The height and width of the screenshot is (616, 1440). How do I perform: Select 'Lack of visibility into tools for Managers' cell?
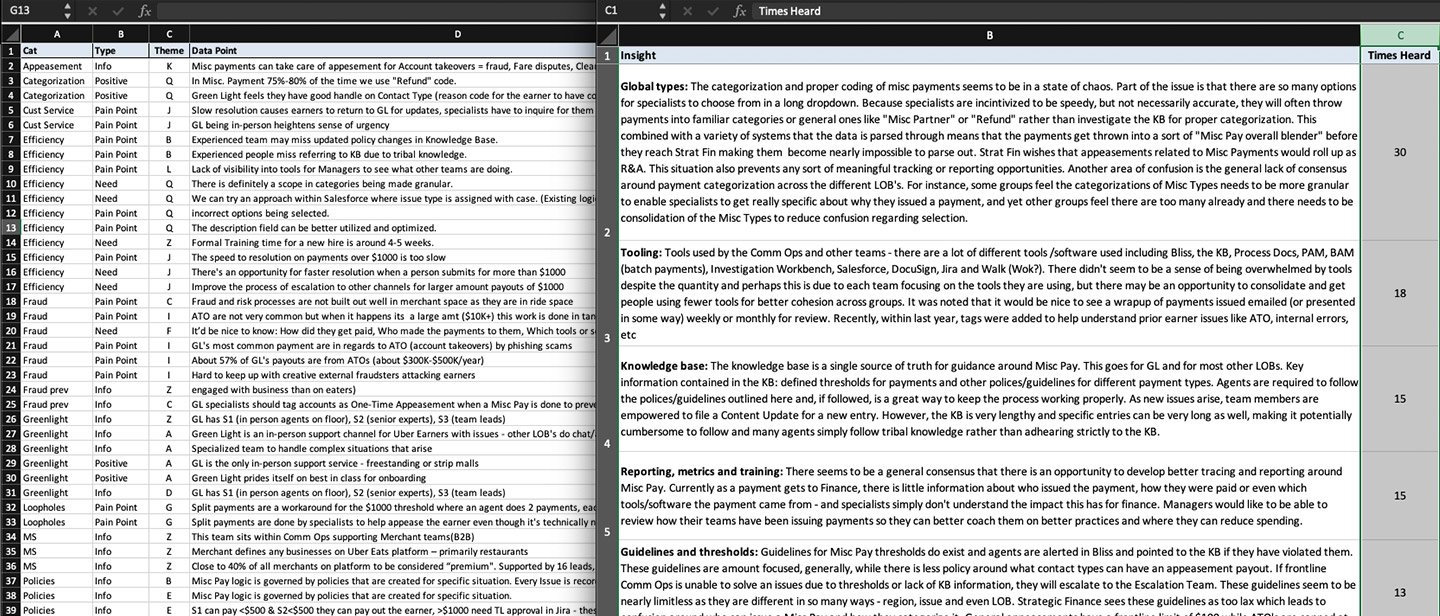click(393, 169)
